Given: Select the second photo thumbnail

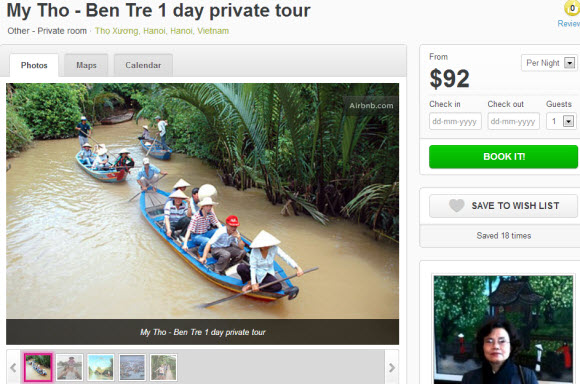Looking at the screenshot, I should coord(69,367).
